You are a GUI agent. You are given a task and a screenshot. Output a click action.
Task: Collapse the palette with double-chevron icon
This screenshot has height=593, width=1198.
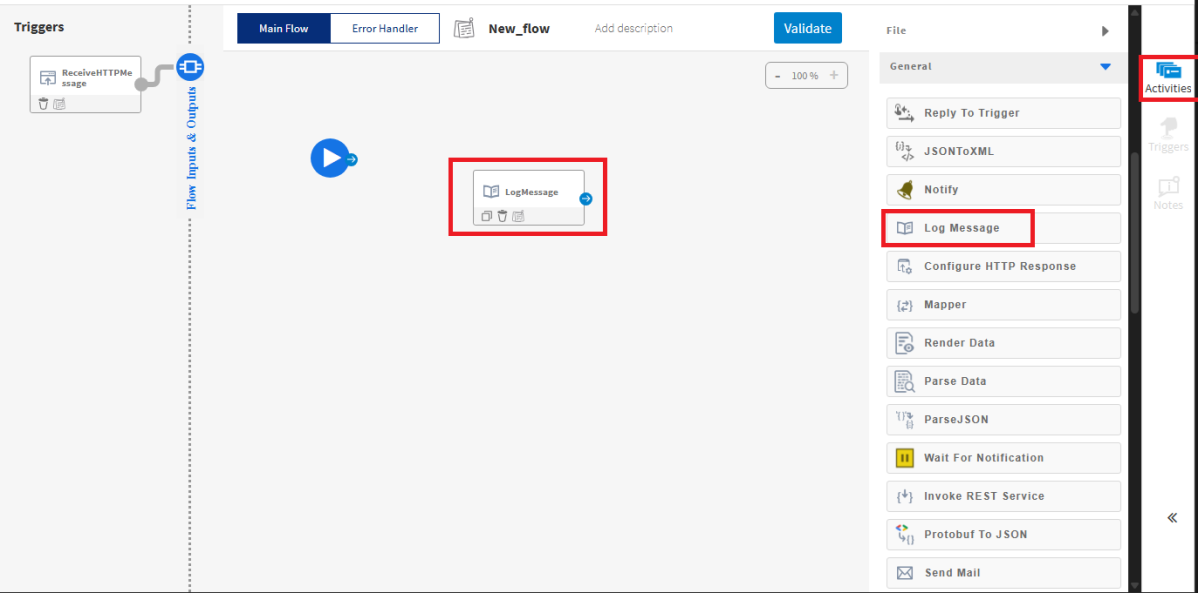1173,518
